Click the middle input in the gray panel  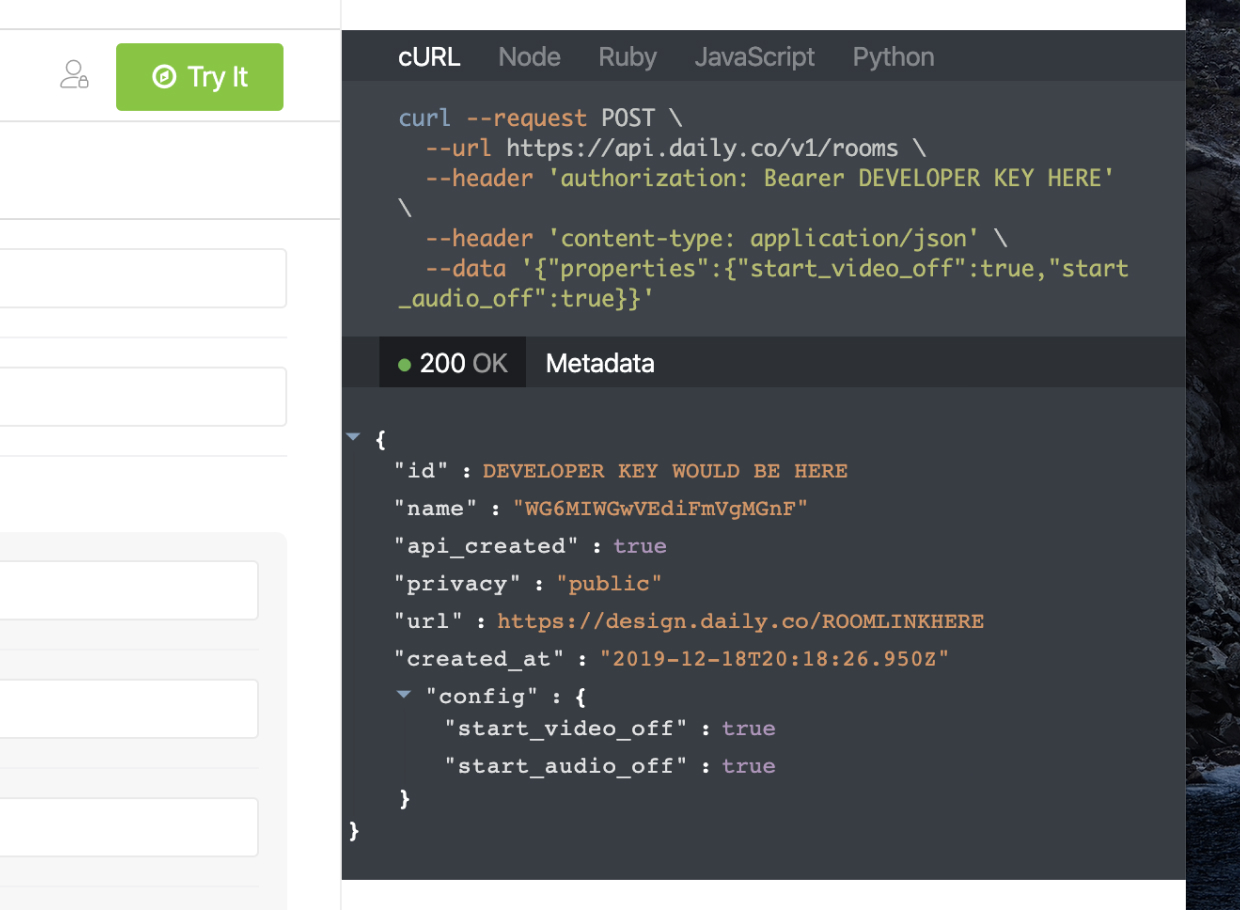tap(129, 709)
